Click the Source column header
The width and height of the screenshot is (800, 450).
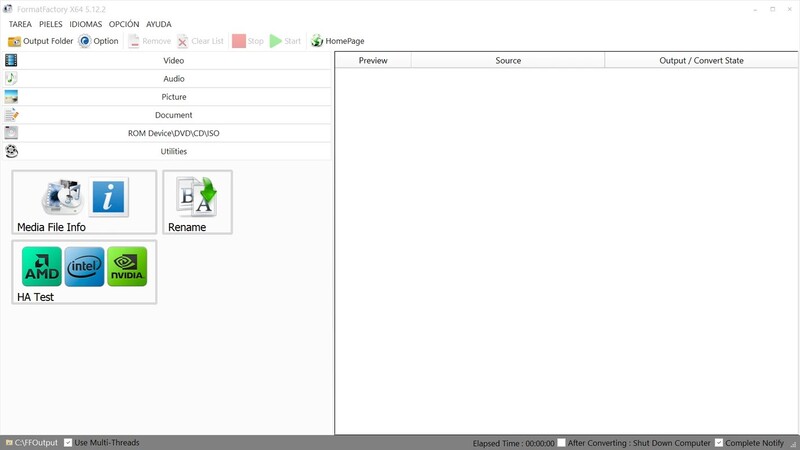[508, 60]
